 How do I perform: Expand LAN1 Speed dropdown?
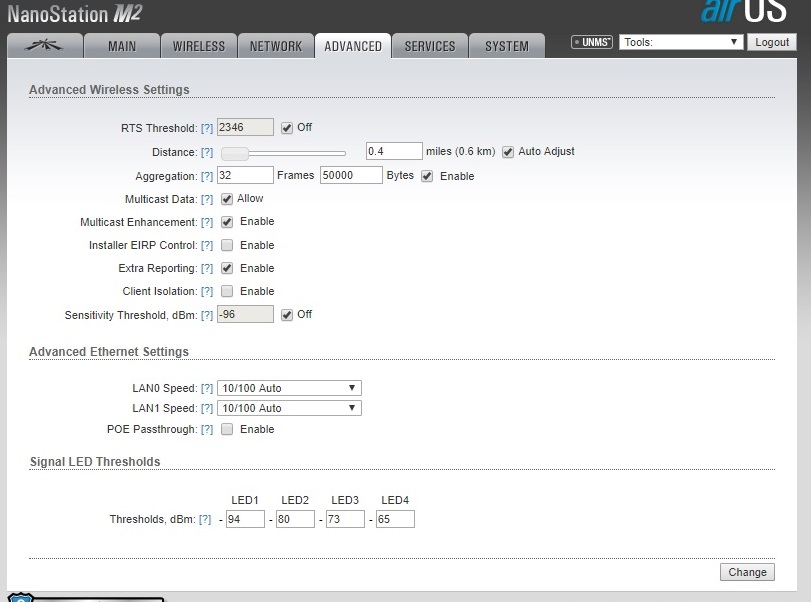[289, 408]
